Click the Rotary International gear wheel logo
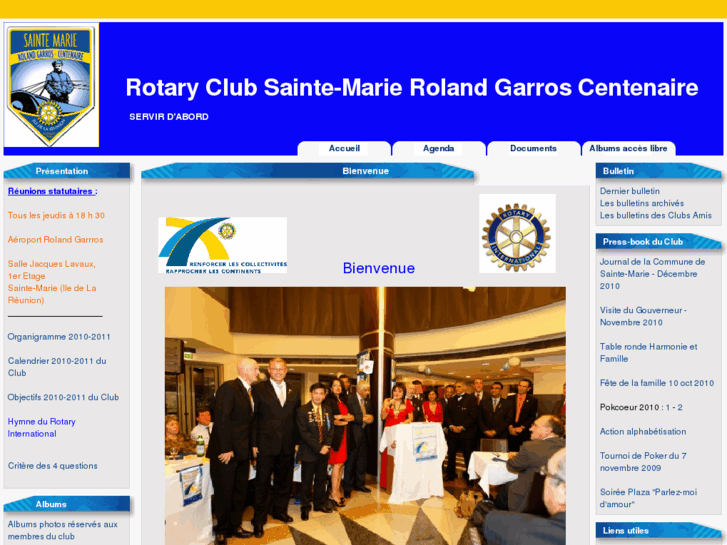Viewport: 727px width, 545px height. [517, 233]
